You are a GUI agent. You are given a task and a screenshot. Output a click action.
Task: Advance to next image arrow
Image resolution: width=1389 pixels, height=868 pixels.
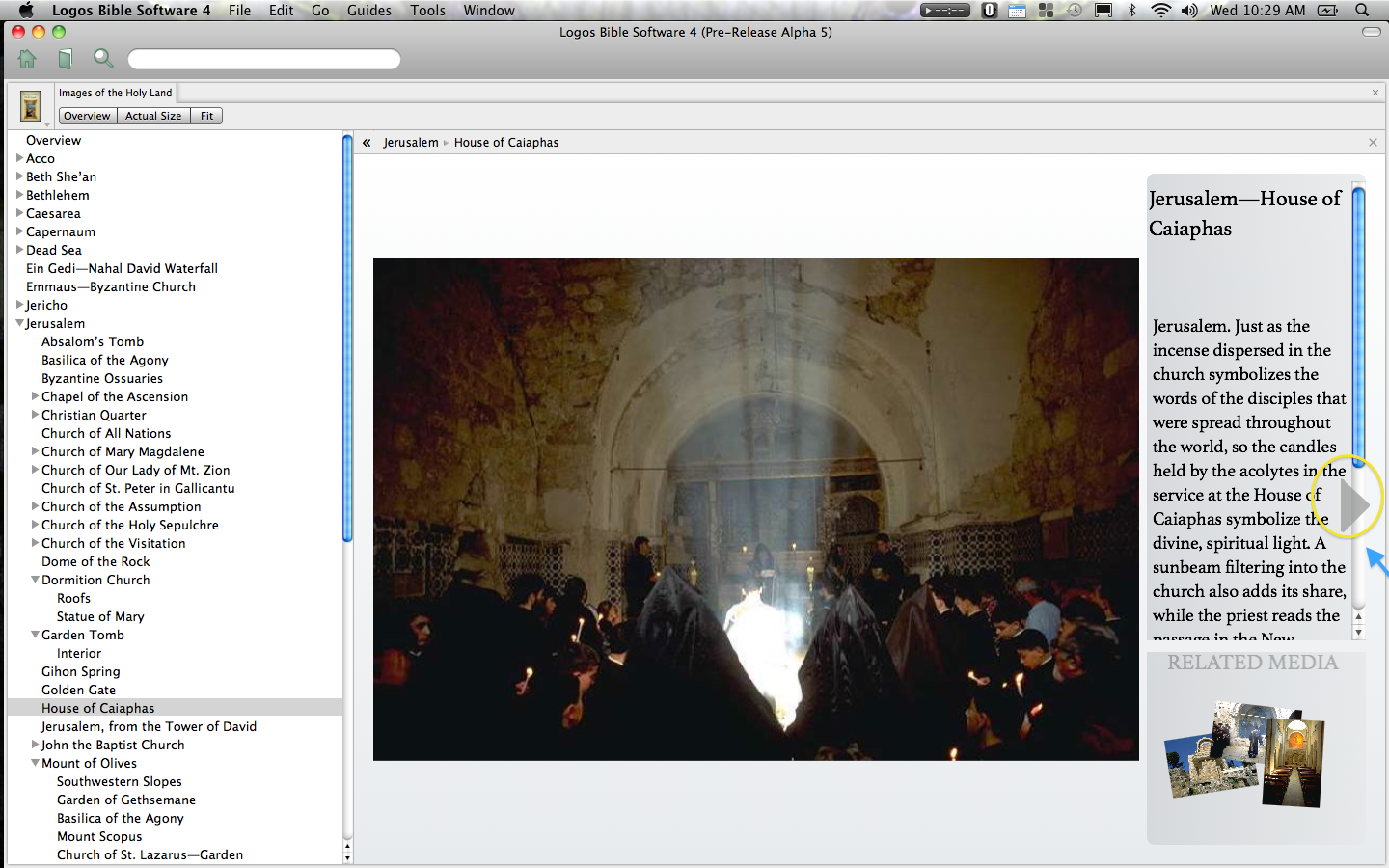[x=1354, y=504]
